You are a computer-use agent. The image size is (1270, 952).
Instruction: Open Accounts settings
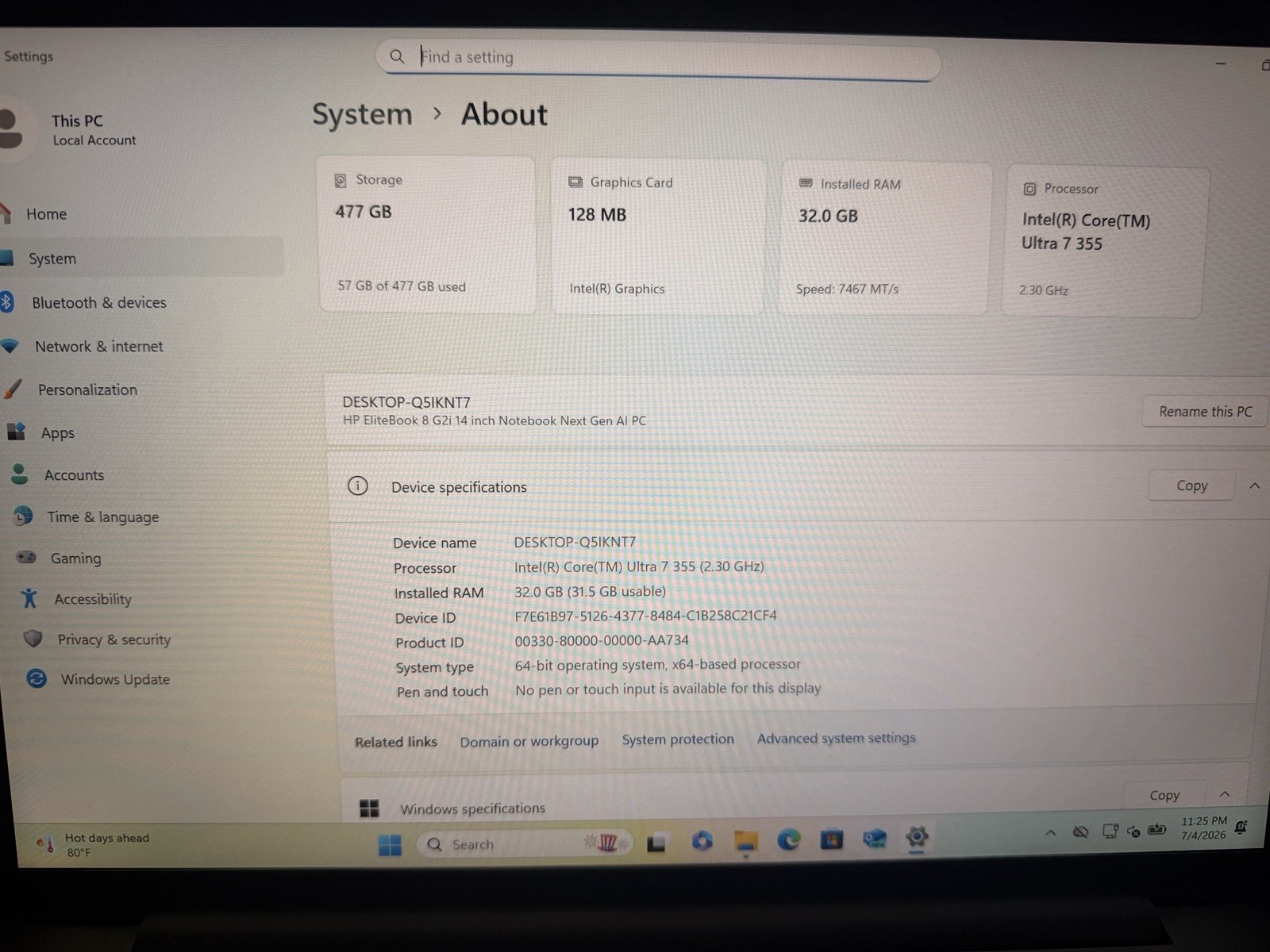[74, 475]
